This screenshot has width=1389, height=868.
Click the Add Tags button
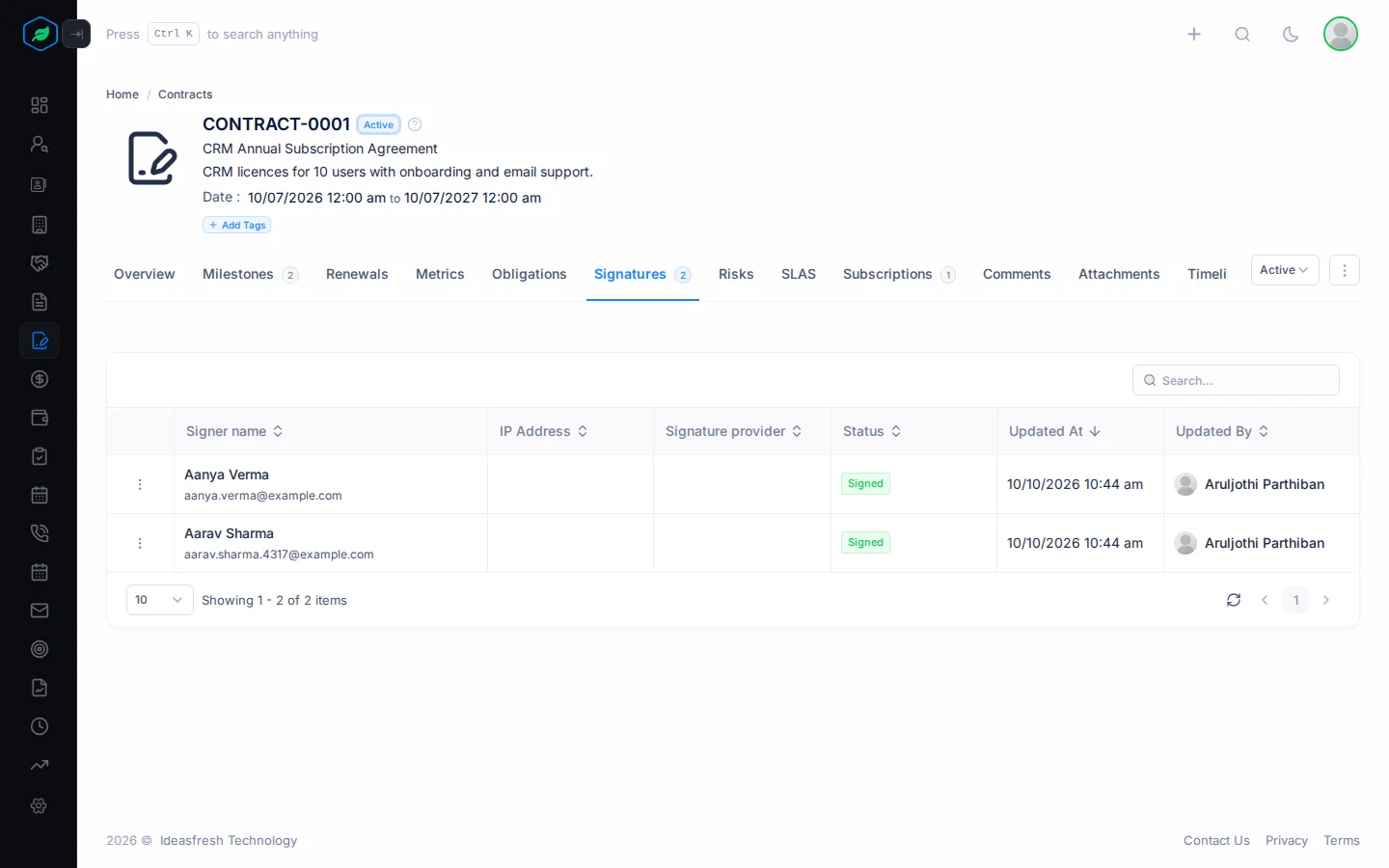click(237, 225)
